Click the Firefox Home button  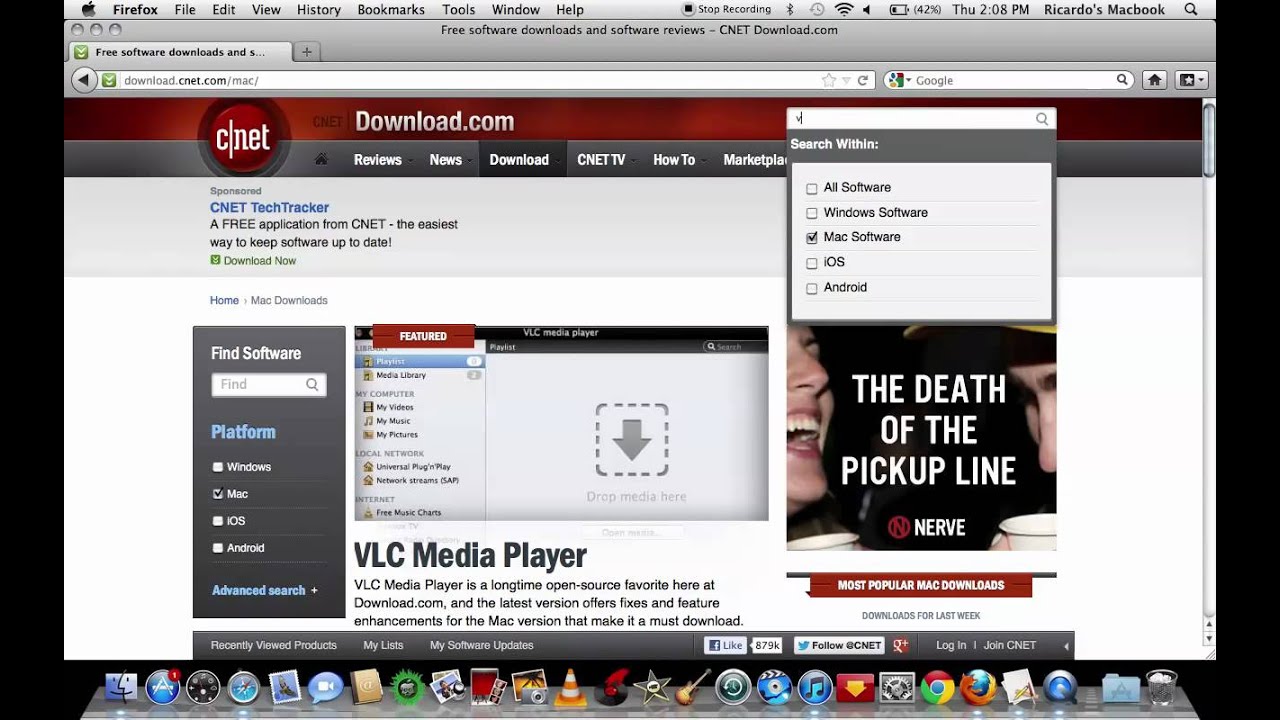point(1154,80)
